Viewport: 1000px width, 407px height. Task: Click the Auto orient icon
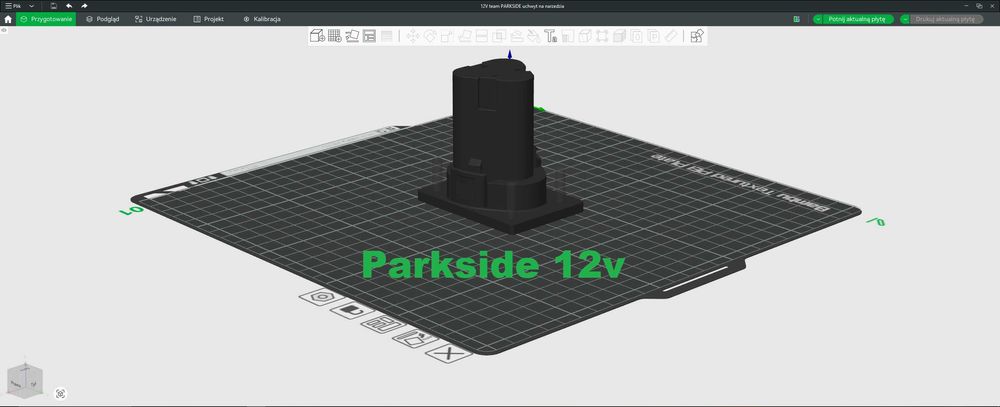point(352,36)
